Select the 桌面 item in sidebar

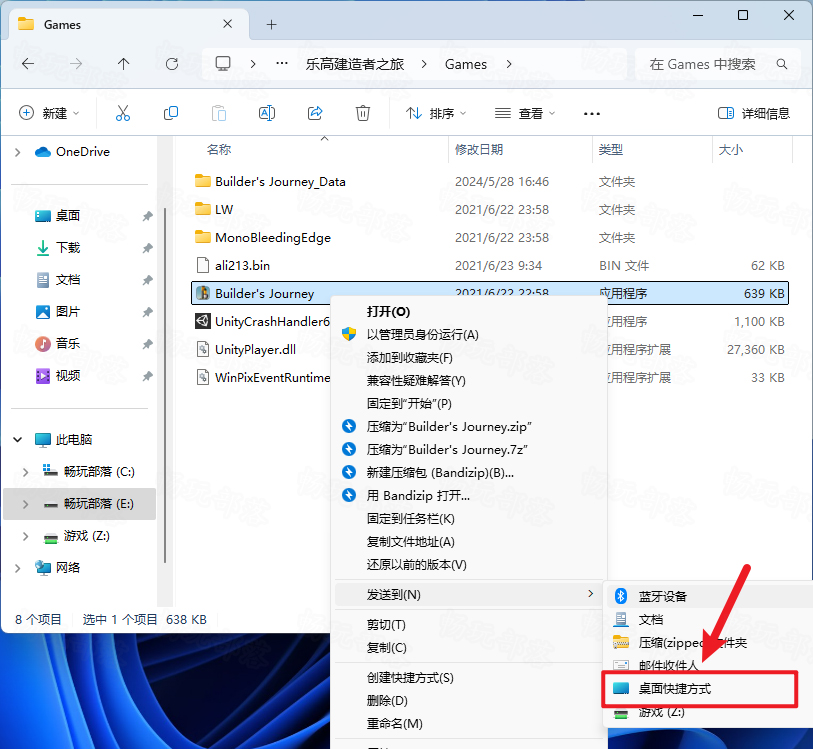(68, 216)
